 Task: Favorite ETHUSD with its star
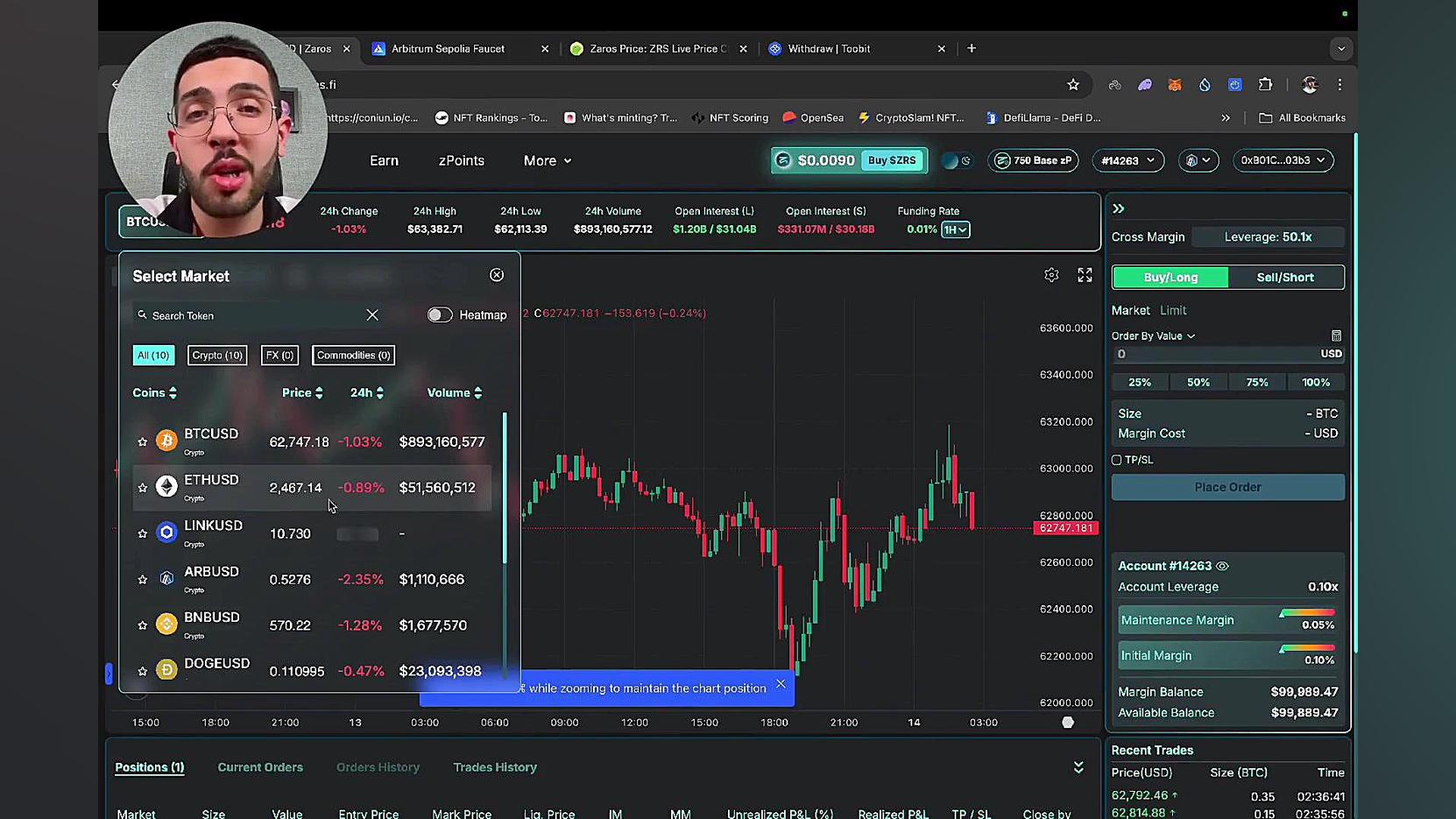(x=143, y=488)
